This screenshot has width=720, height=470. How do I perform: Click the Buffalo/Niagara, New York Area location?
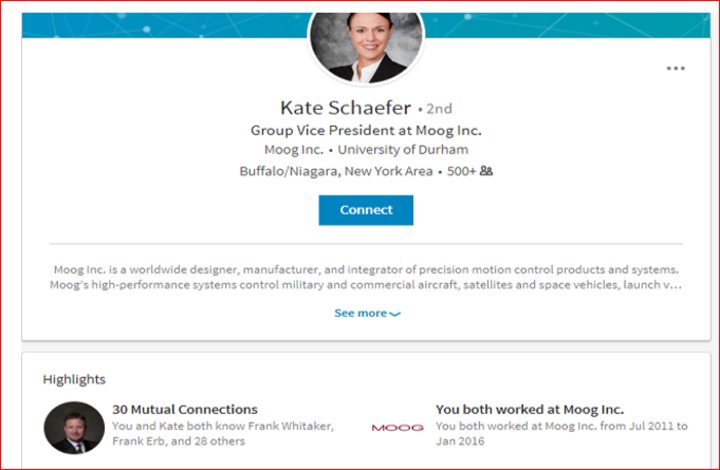pyautogui.click(x=336, y=171)
